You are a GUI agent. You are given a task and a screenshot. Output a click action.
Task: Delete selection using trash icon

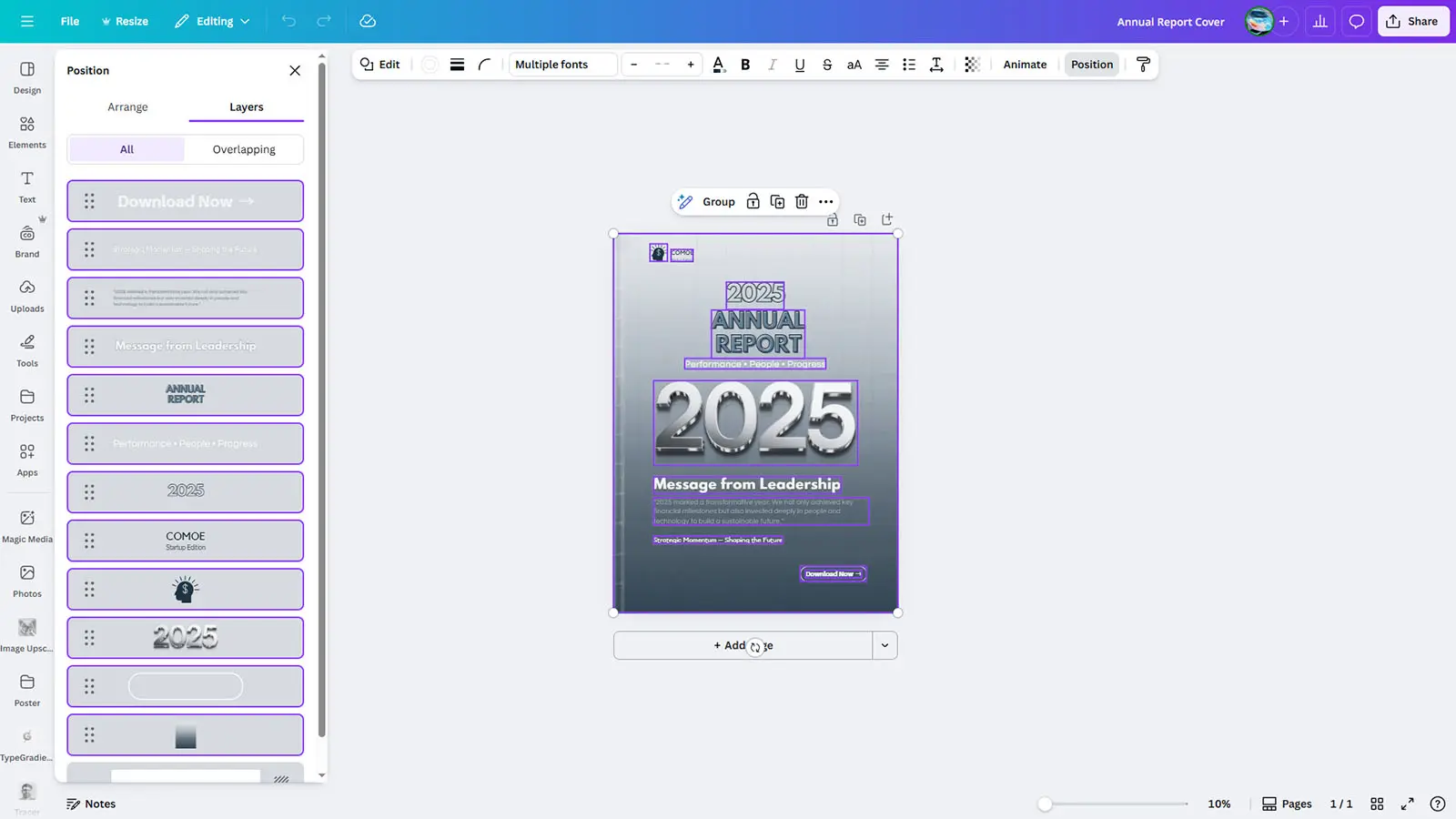pos(802,202)
